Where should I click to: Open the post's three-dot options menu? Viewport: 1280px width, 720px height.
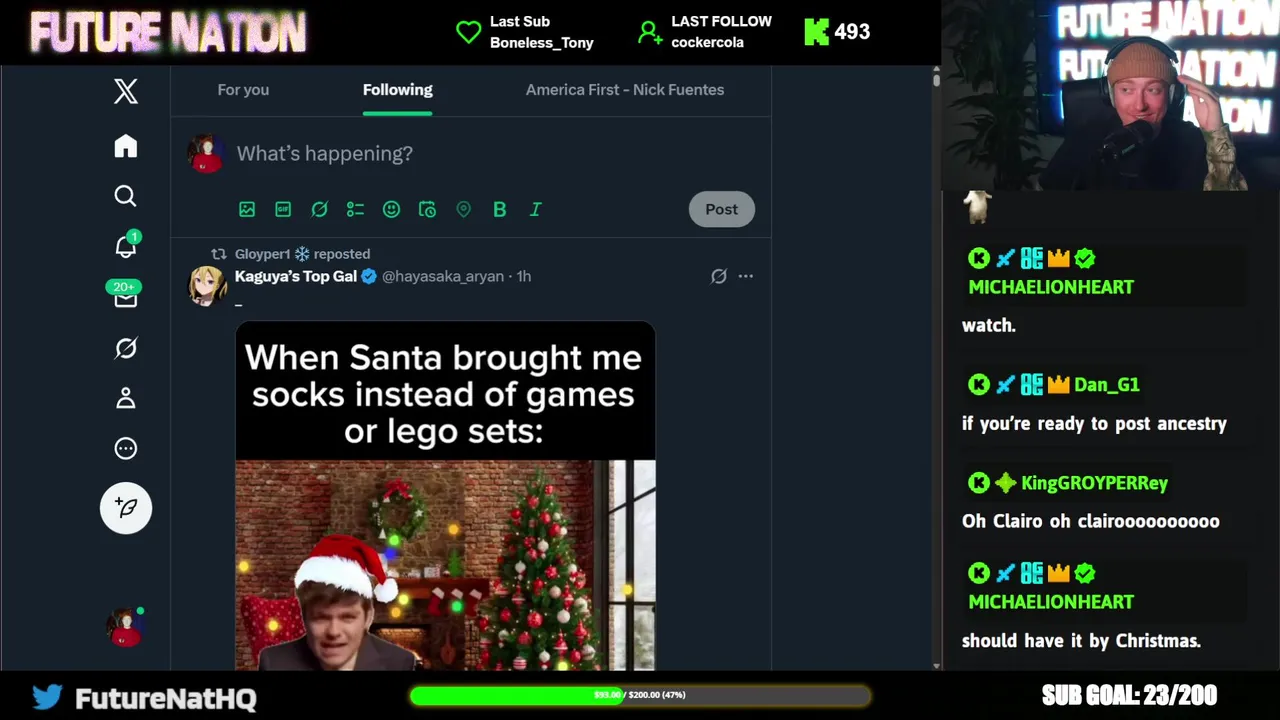point(745,276)
